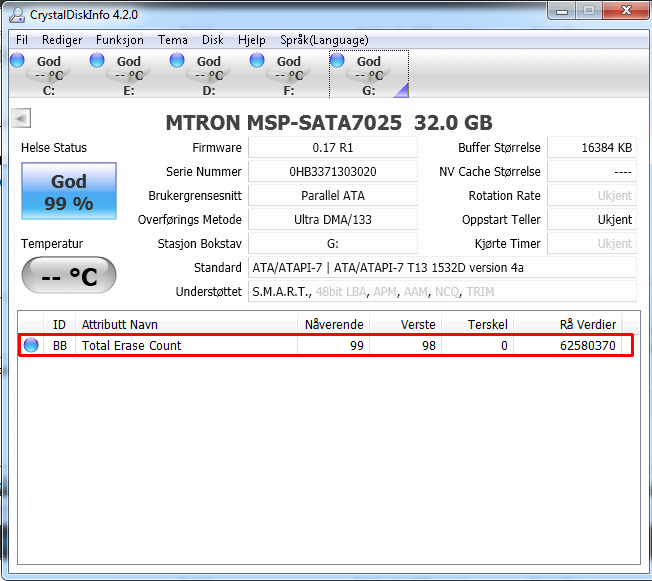
Task: Open the Fil menu
Action: (22, 40)
